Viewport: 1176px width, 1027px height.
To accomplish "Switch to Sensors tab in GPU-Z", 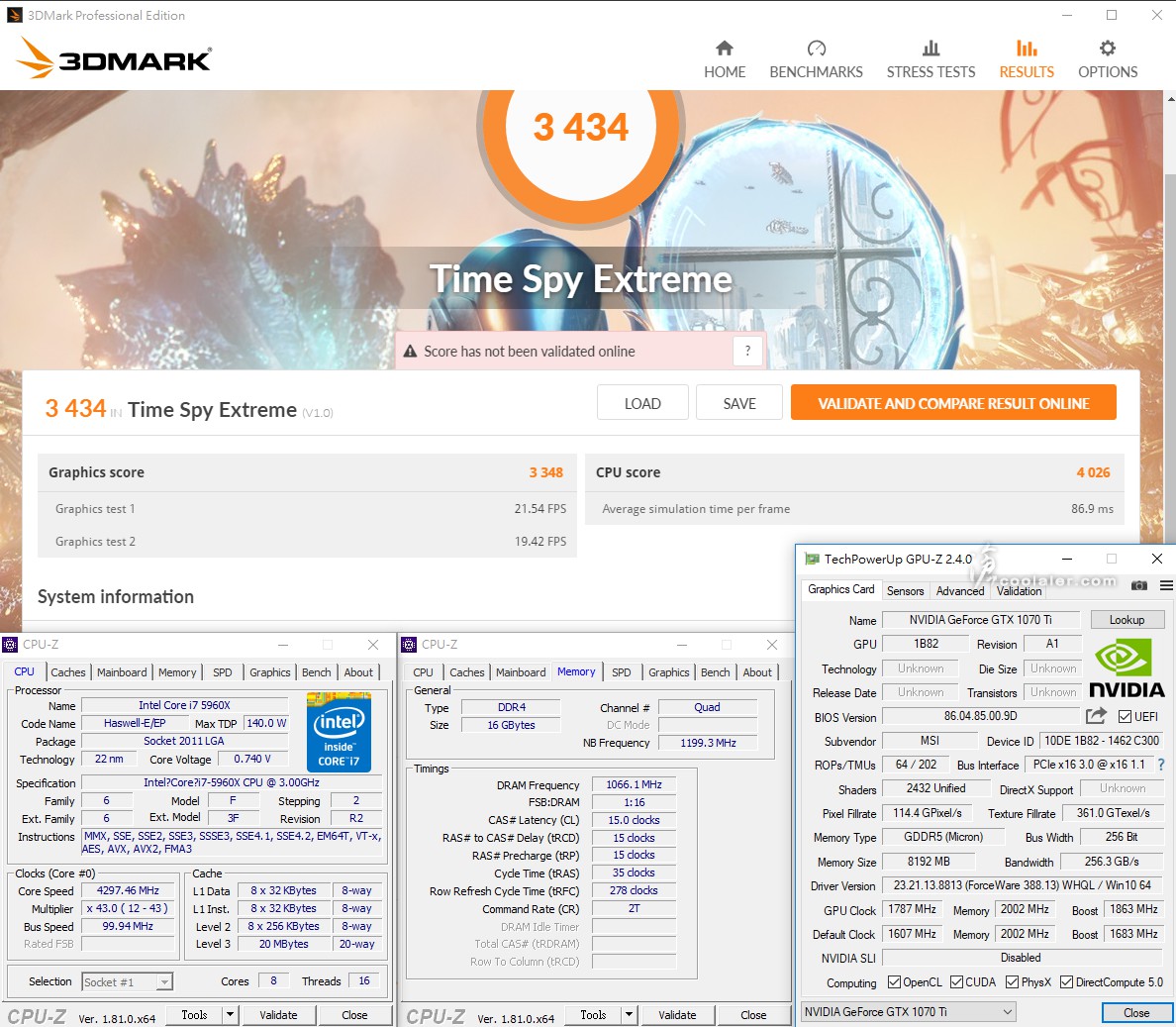I will [x=905, y=590].
